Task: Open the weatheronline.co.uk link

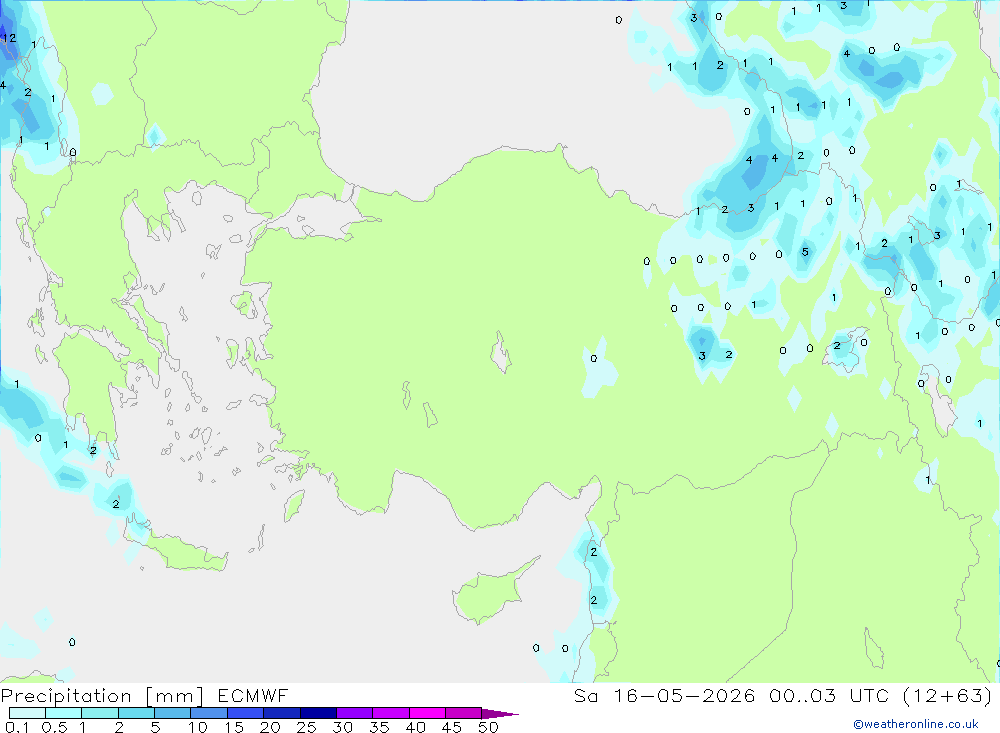Action: pos(916,724)
